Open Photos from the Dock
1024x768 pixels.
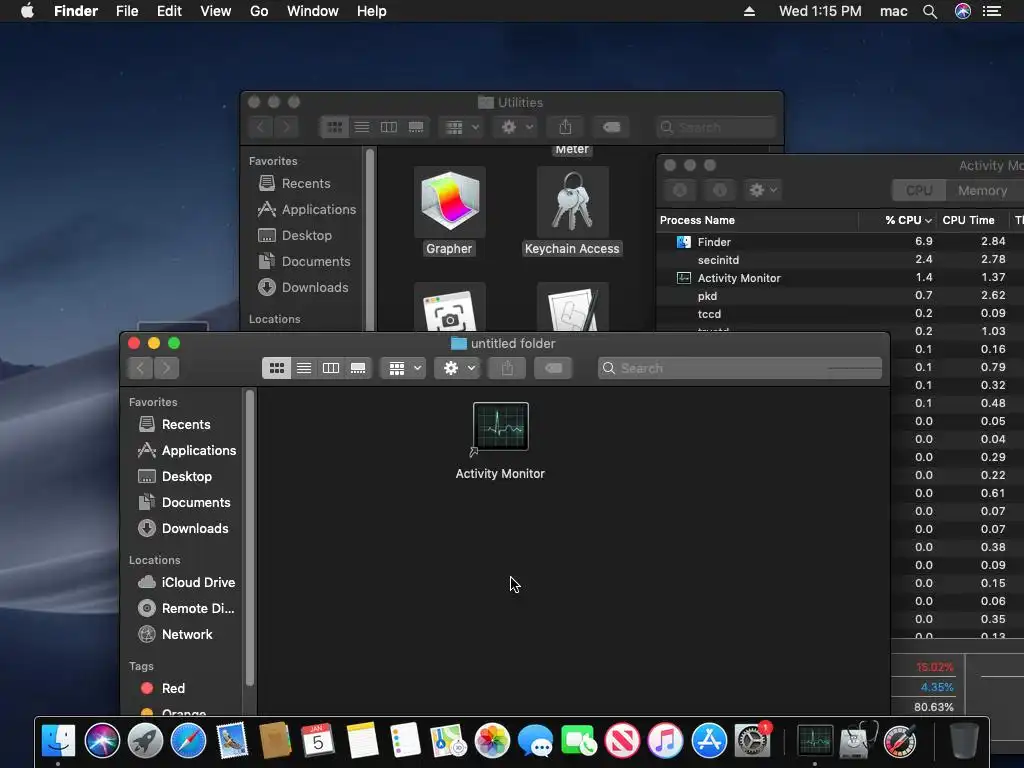point(492,741)
